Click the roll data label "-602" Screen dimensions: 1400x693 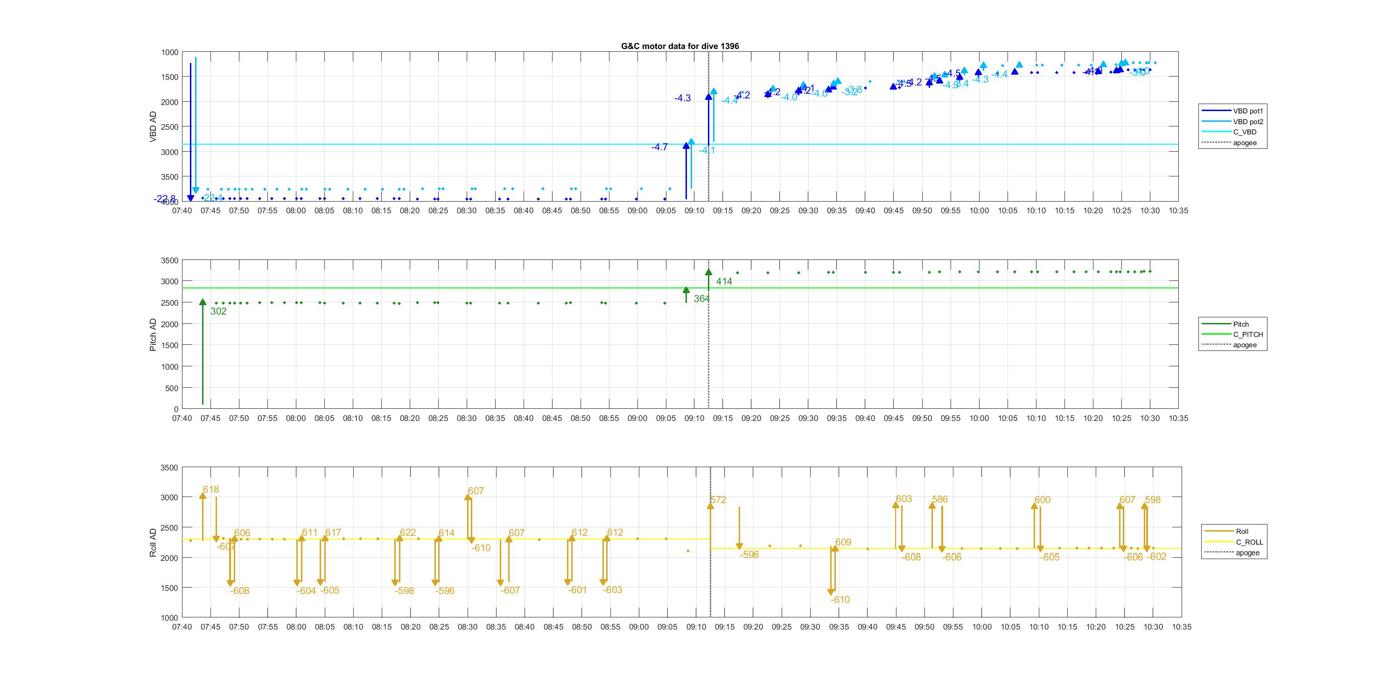(1157, 557)
